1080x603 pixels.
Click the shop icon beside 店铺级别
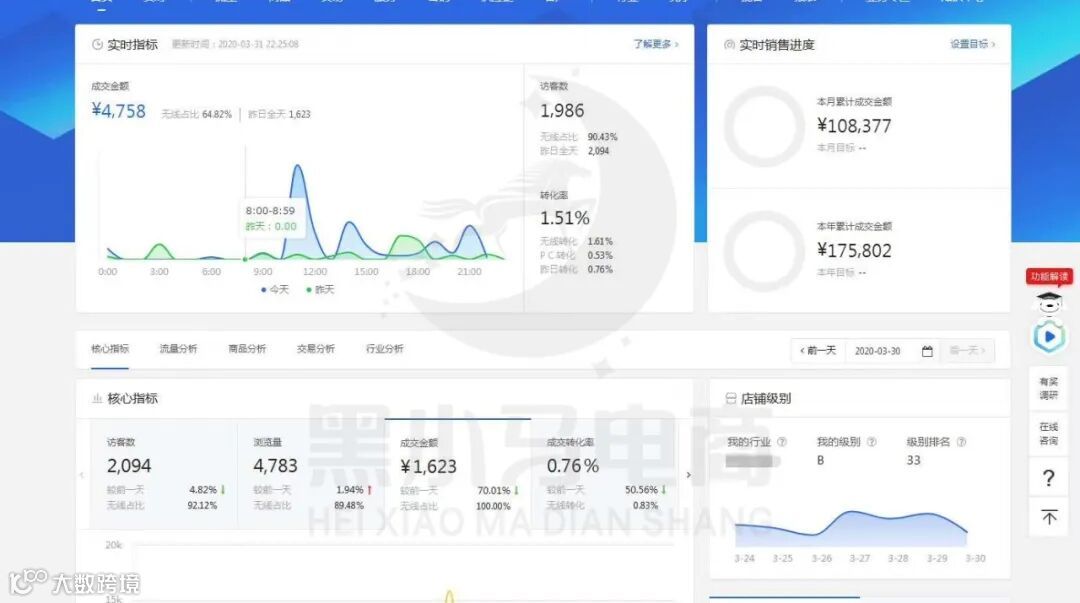click(x=731, y=398)
